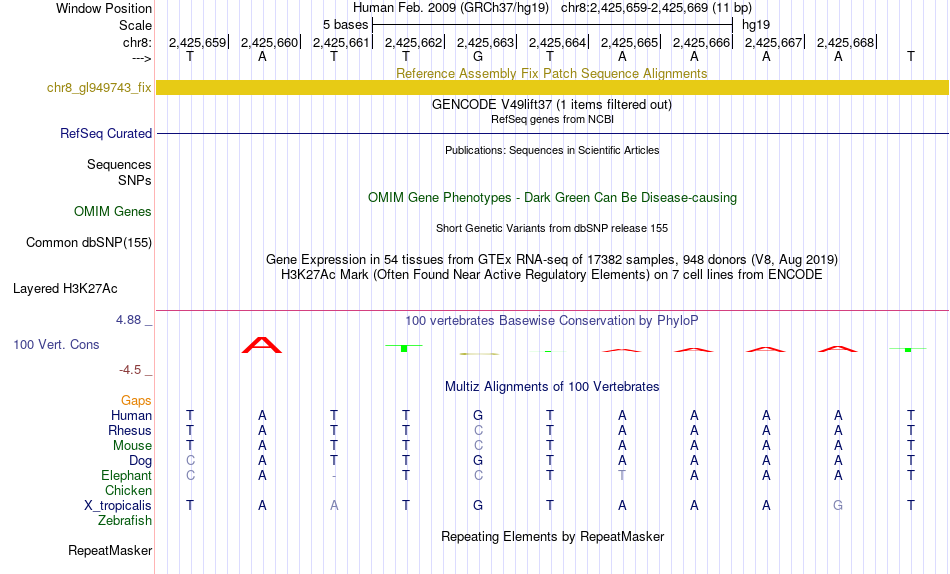Screen dimensions: 950x574
Task: Click the hg19 label beside scale bar
Action: [x=756, y=25]
